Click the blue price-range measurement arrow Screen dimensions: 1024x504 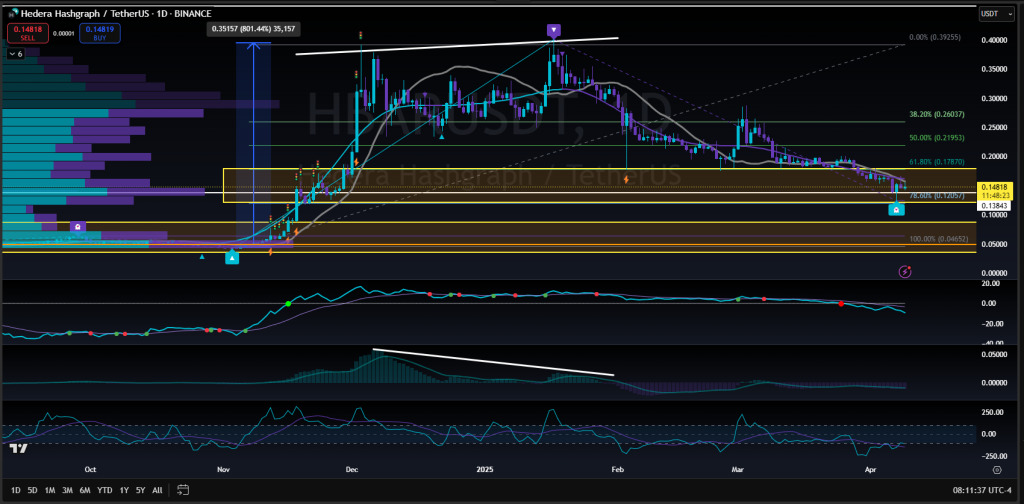click(253, 144)
